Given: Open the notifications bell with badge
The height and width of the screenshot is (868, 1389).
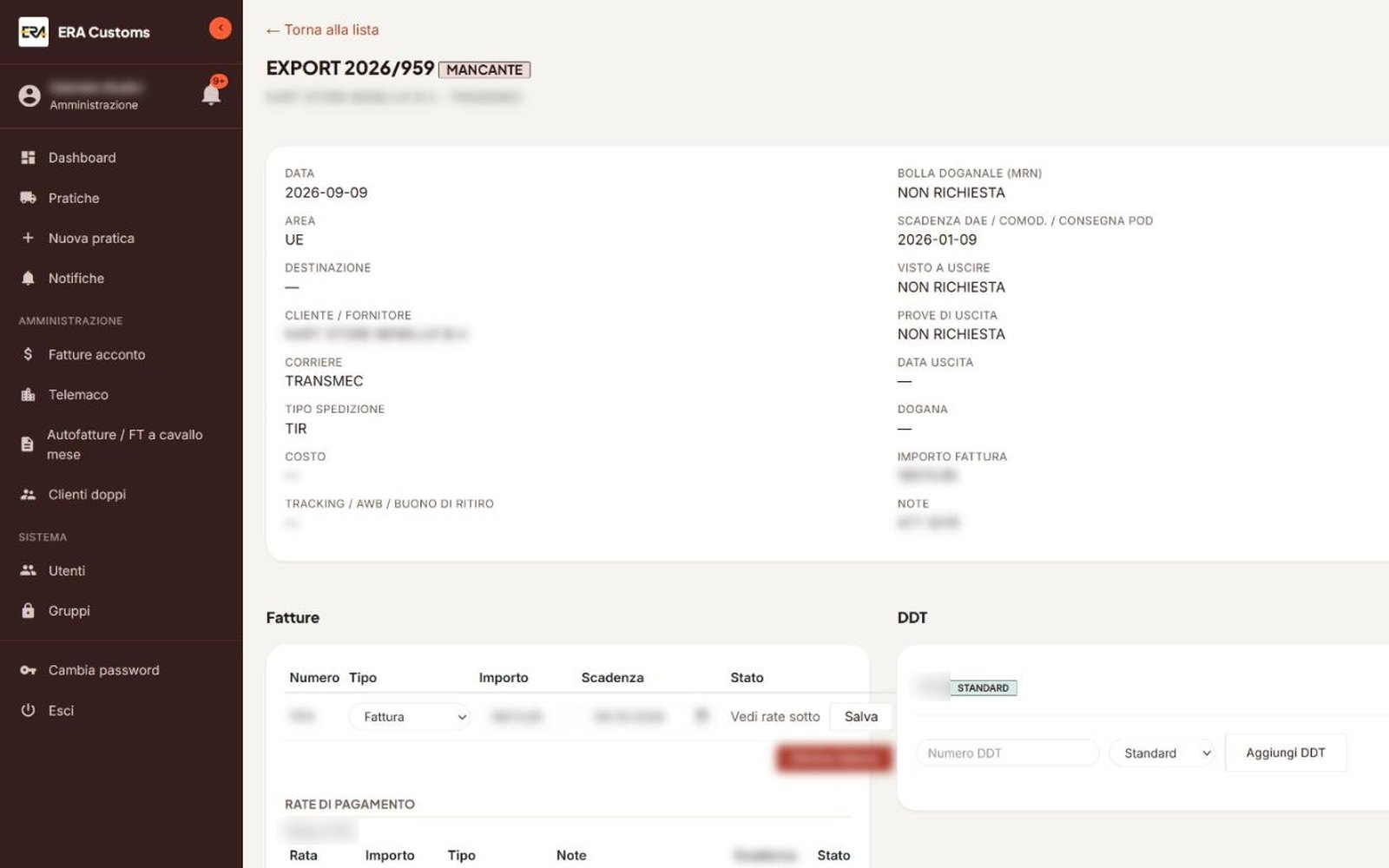Looking at the screenshot, I should click(211, 94).
